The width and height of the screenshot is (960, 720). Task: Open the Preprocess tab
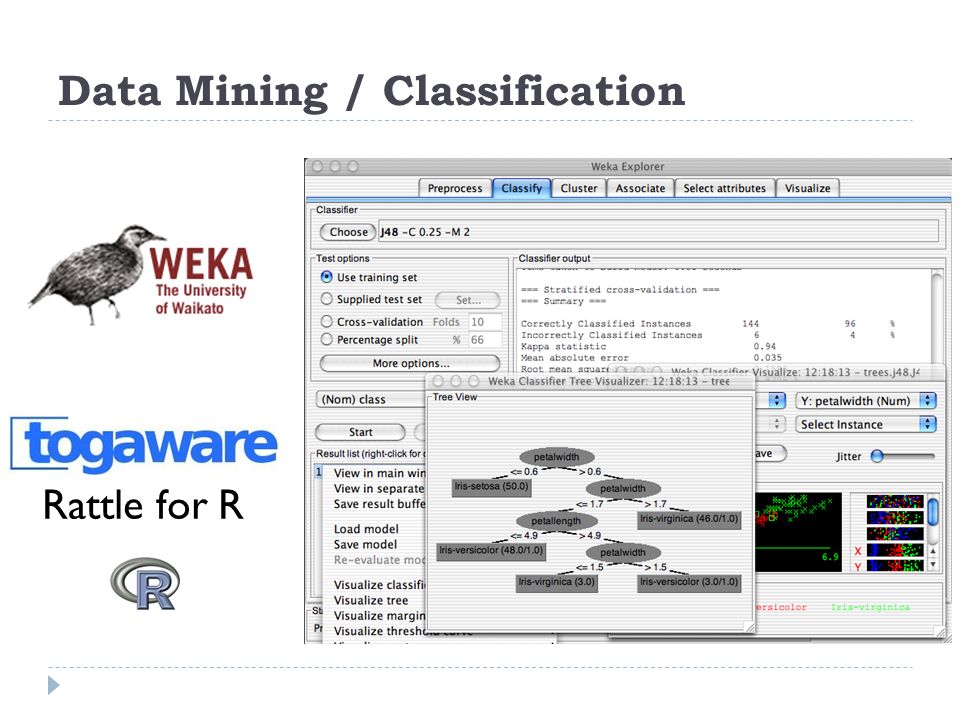click(454, 188)
